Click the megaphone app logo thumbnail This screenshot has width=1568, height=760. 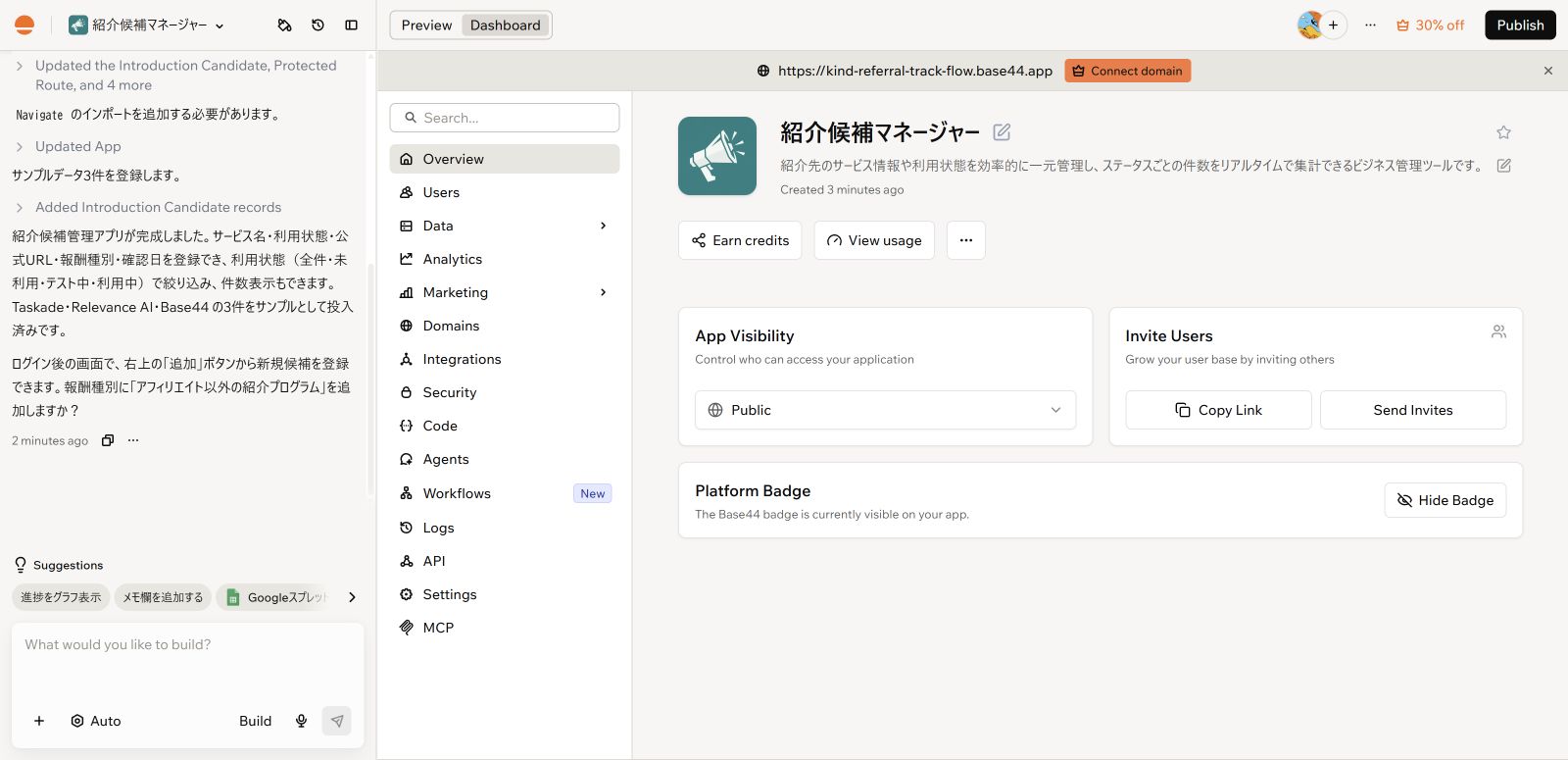click(717, 156)
